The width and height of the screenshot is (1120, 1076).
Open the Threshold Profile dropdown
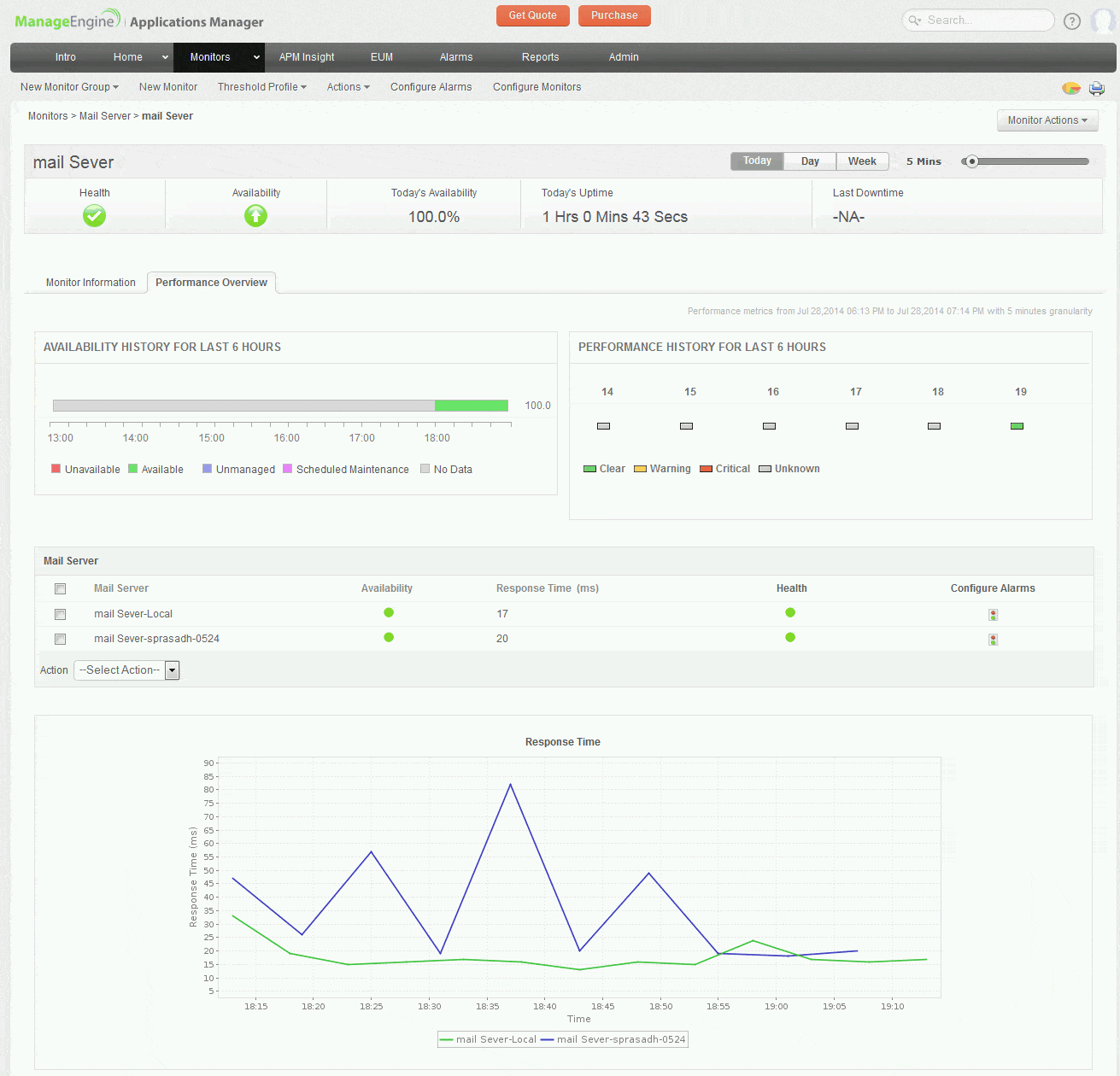pyautogui.click(x=261, y=87)
